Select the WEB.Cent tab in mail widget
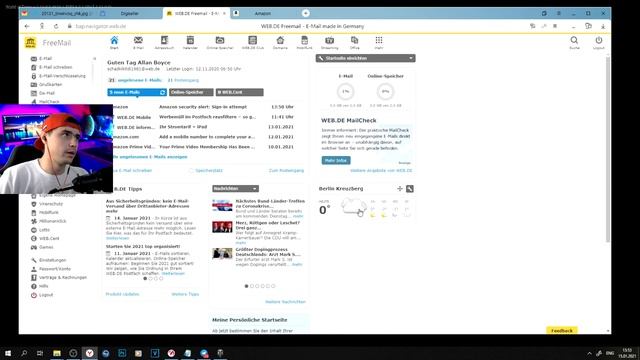This screenshot has height=360, width=640. pos(240,92)
